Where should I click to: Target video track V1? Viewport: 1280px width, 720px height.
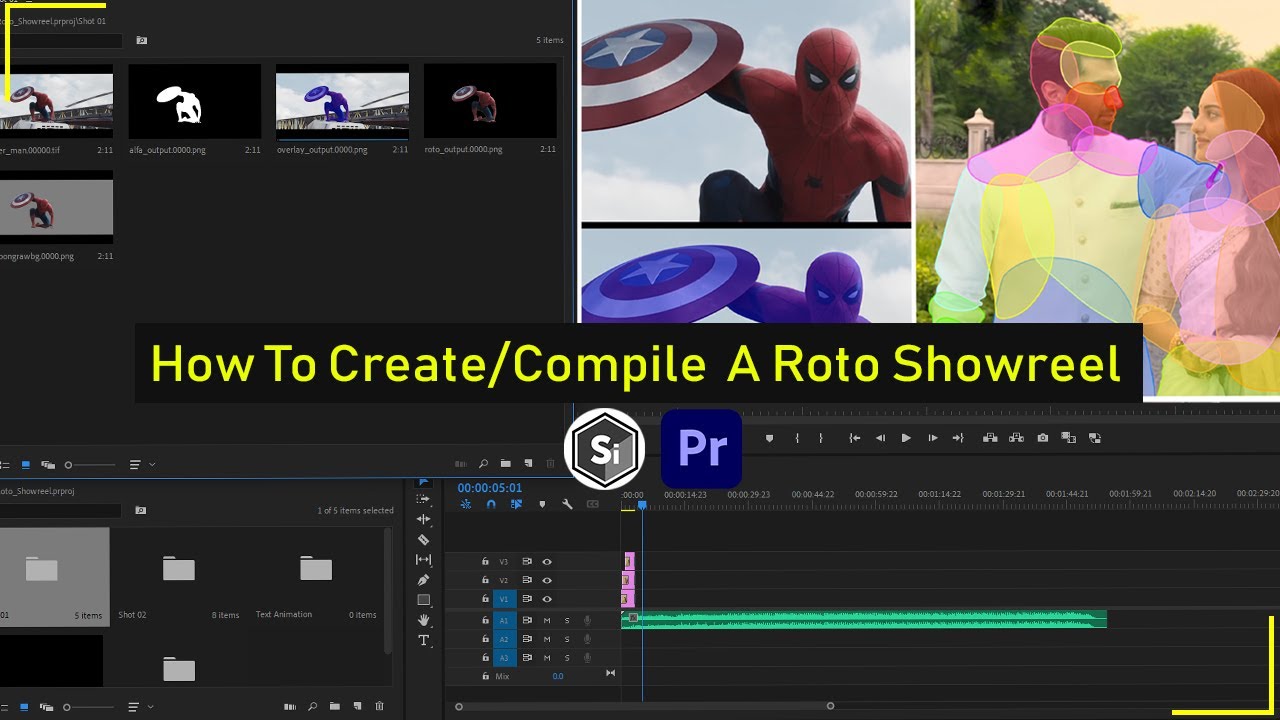pyautogui.click(x=503, y=599)
